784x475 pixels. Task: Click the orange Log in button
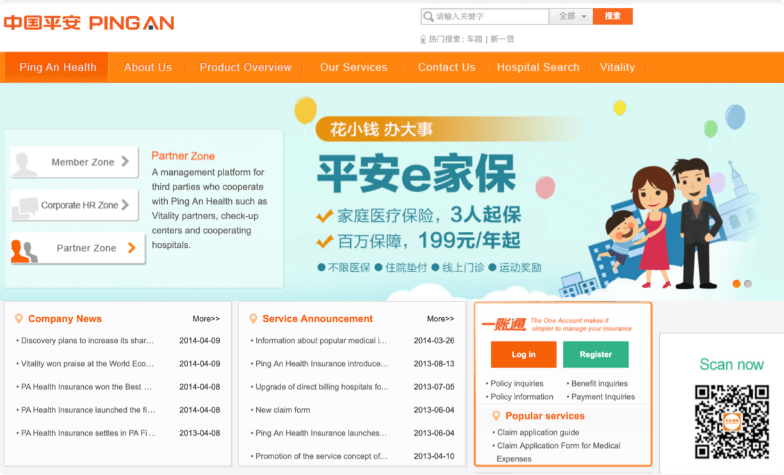[x=524, y=354]
